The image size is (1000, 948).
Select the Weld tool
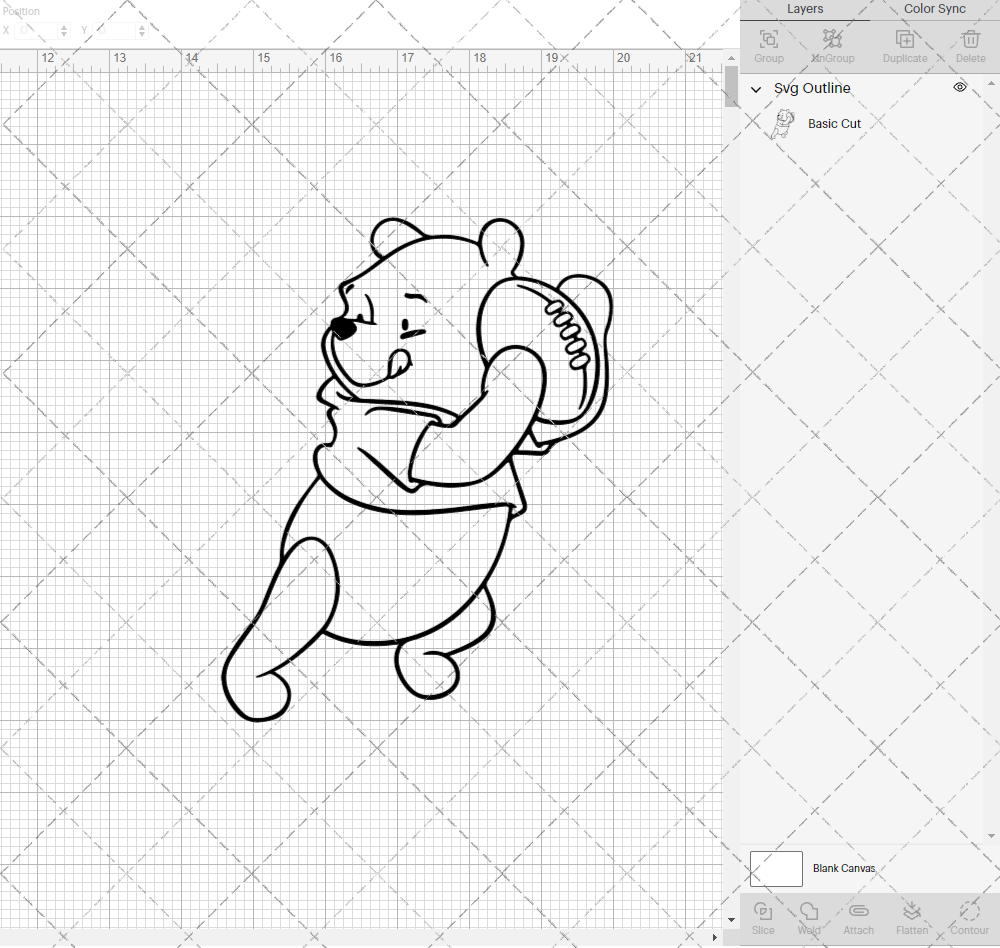tap(809, 918)
